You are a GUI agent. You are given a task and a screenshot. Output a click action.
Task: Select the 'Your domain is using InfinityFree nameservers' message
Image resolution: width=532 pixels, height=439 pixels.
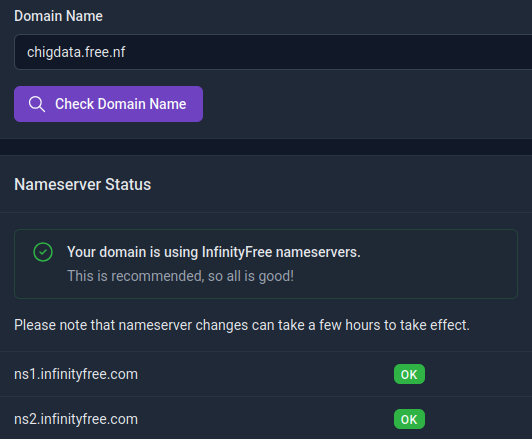click(x=214, y=252)
